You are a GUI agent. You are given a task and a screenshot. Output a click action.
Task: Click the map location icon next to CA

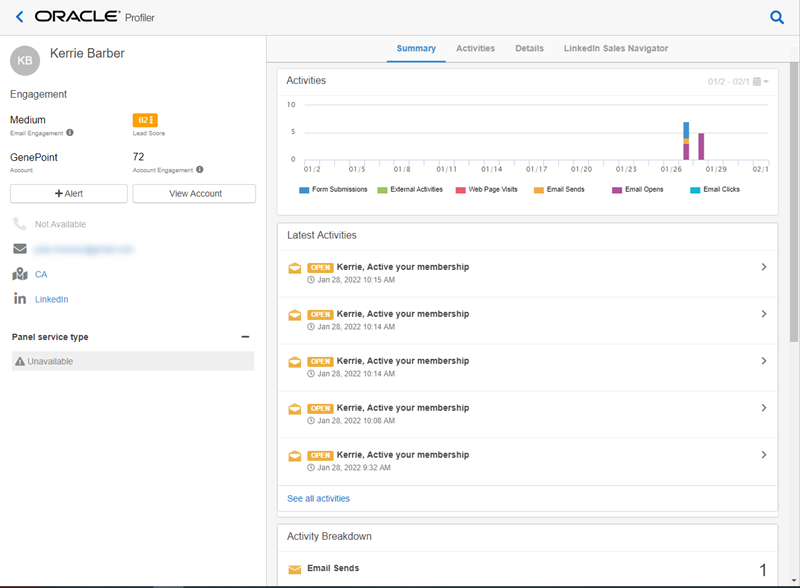coord(20,274)
